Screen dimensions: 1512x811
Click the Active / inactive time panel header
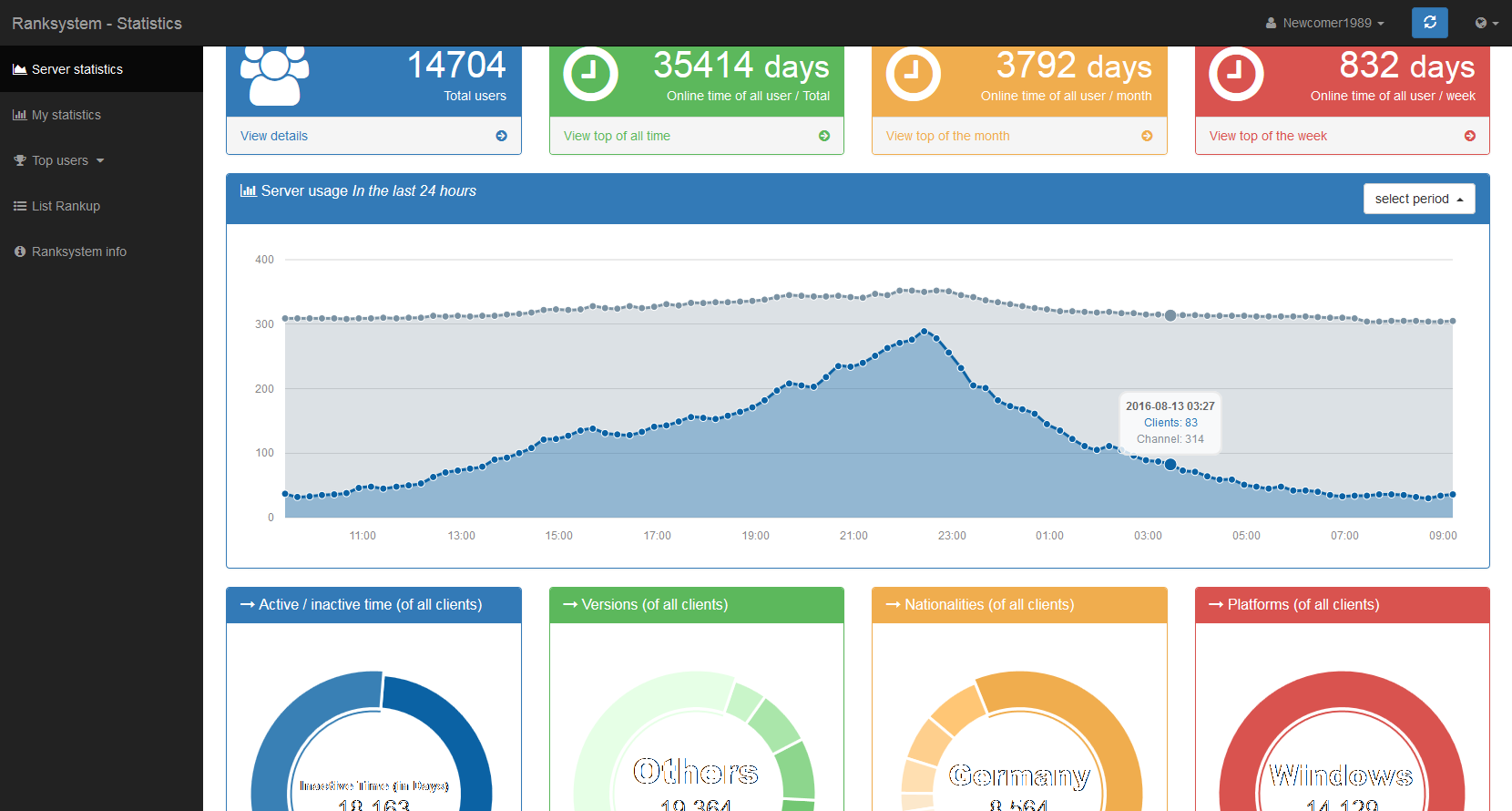pyautogui.click(x=373, y=605)
